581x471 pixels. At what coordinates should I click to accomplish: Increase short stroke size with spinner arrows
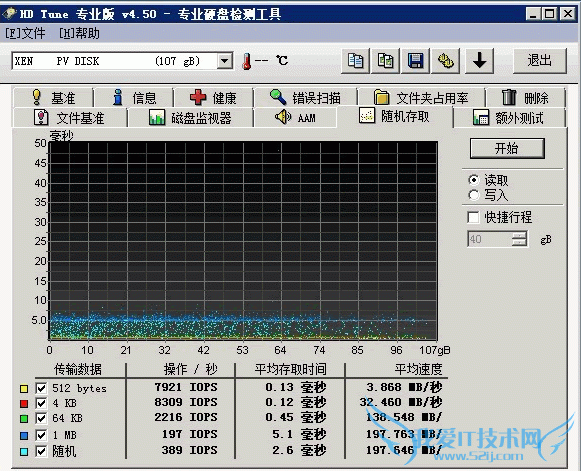click(519, 235)
